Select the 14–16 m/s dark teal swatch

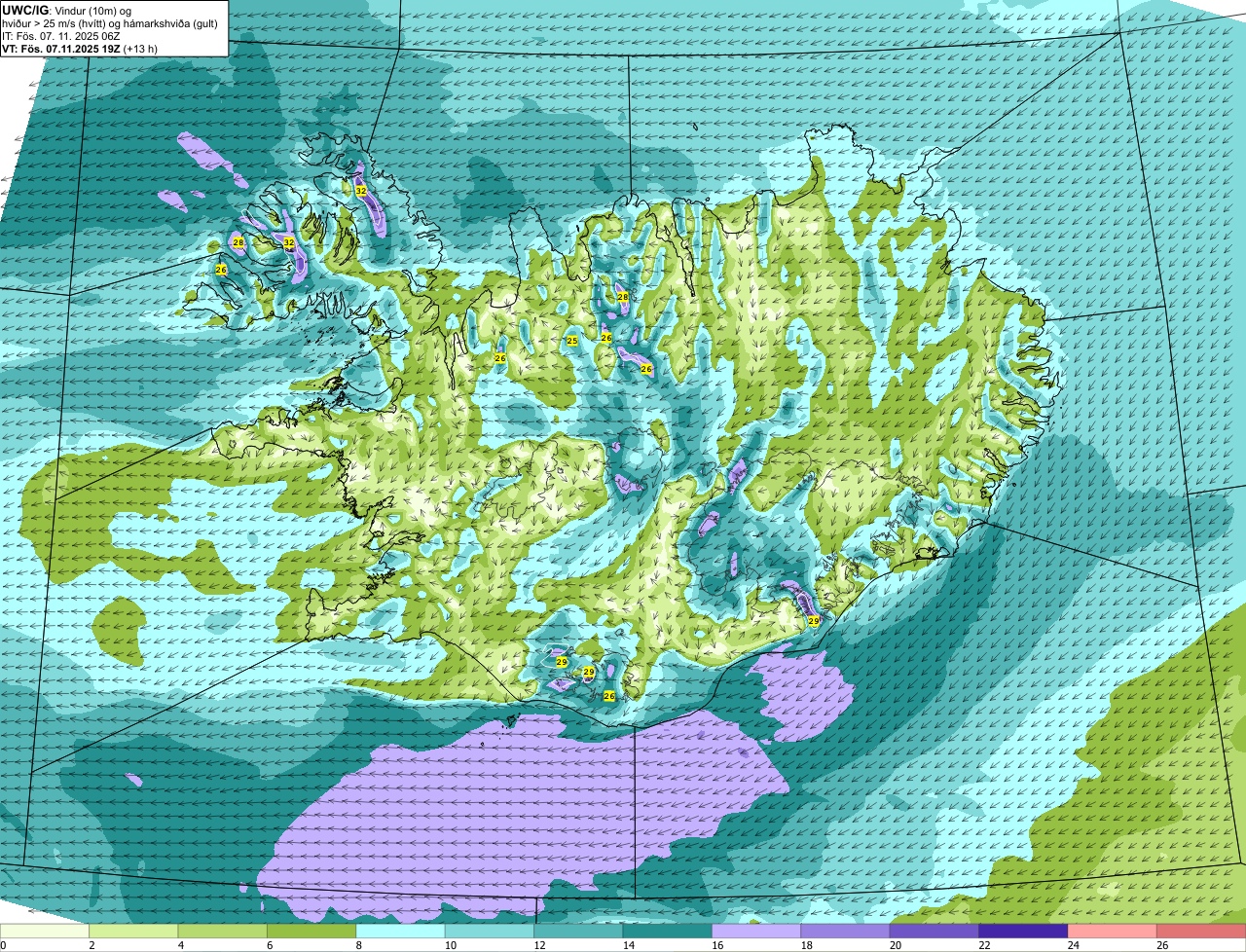(x=668, y=932)
